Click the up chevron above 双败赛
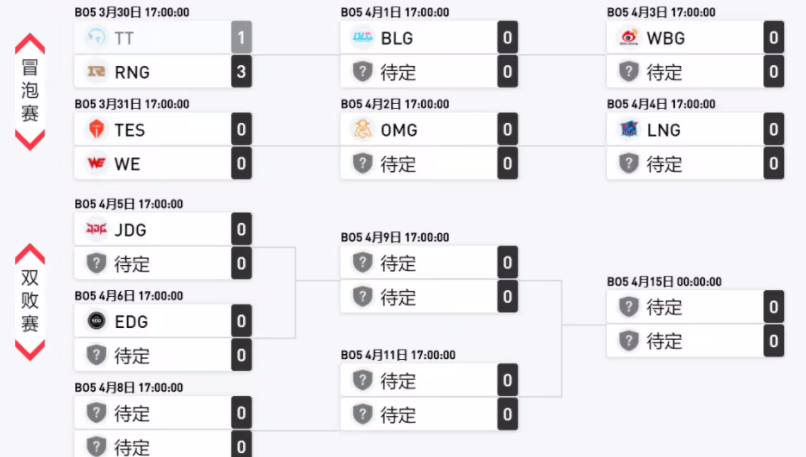The width and height of the screenshot is (806, 457). tap(30, 253)
